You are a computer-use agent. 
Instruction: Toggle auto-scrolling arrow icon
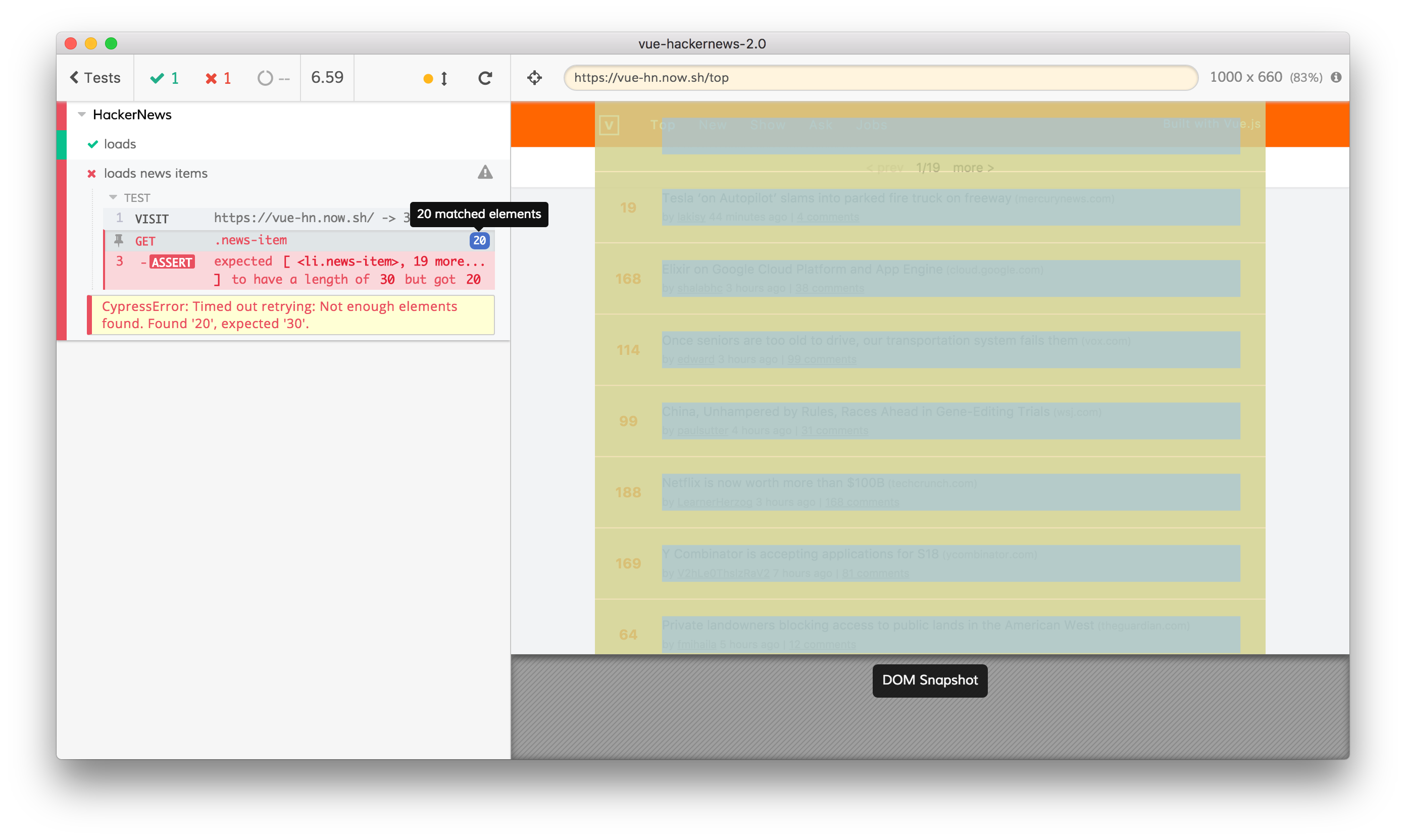tap(444, 79)
